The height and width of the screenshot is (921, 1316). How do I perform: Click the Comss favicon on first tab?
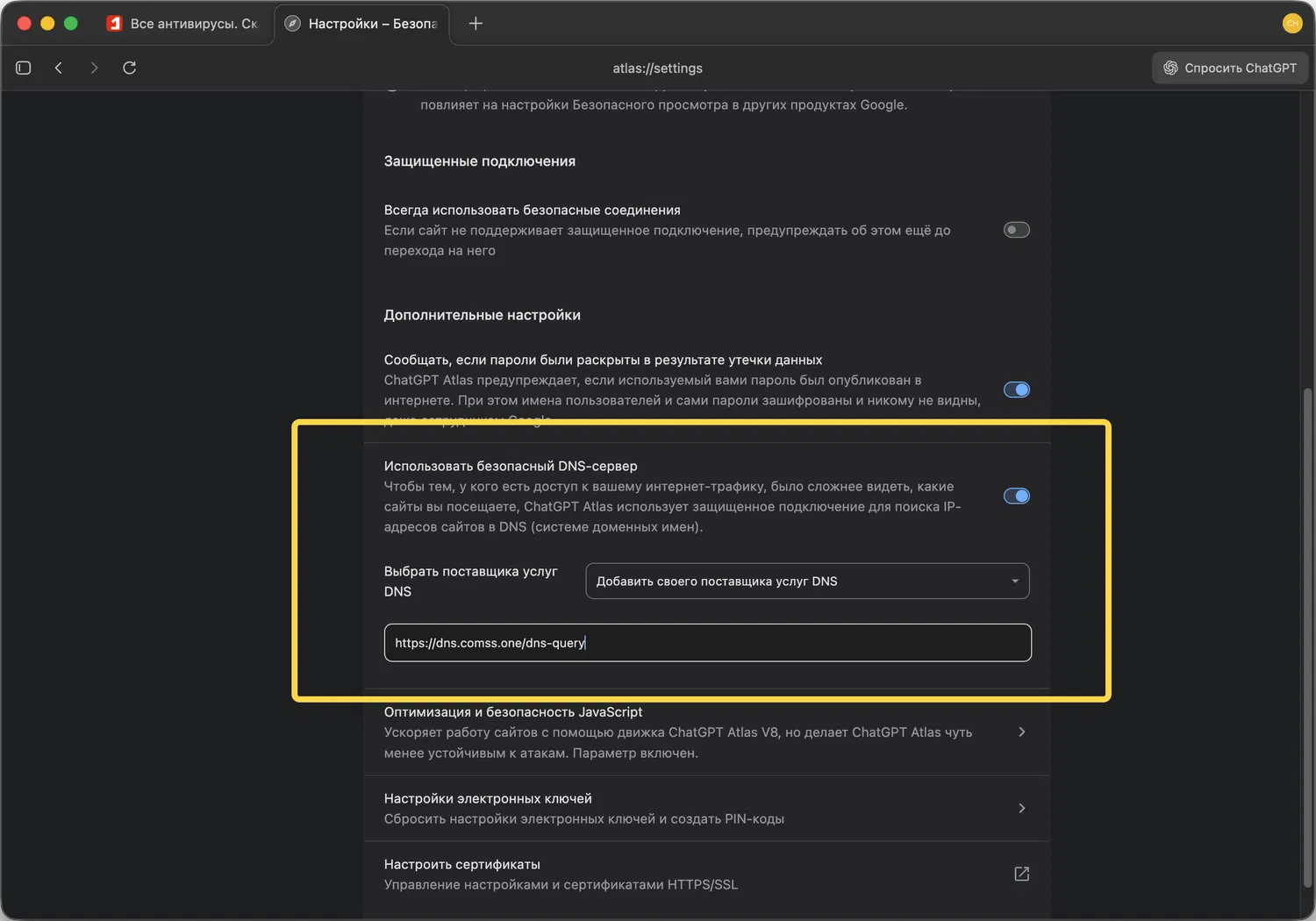point(114,24)
